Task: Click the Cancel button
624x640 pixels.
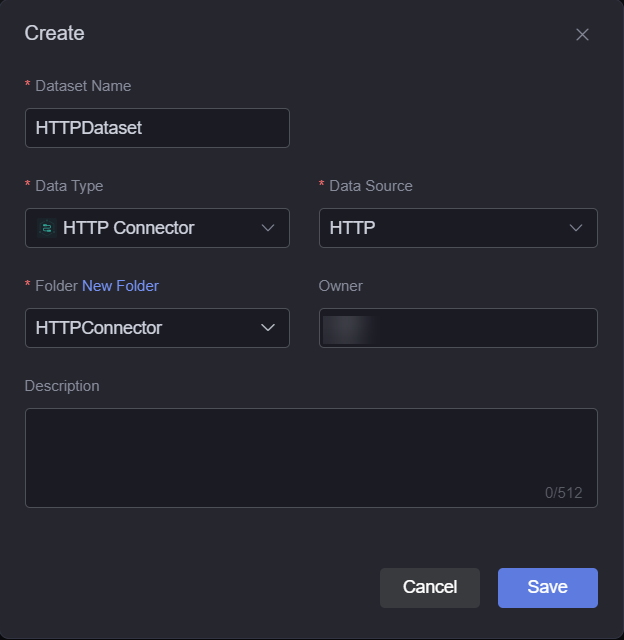Action: pyautogui.click(x=430, y=587)
